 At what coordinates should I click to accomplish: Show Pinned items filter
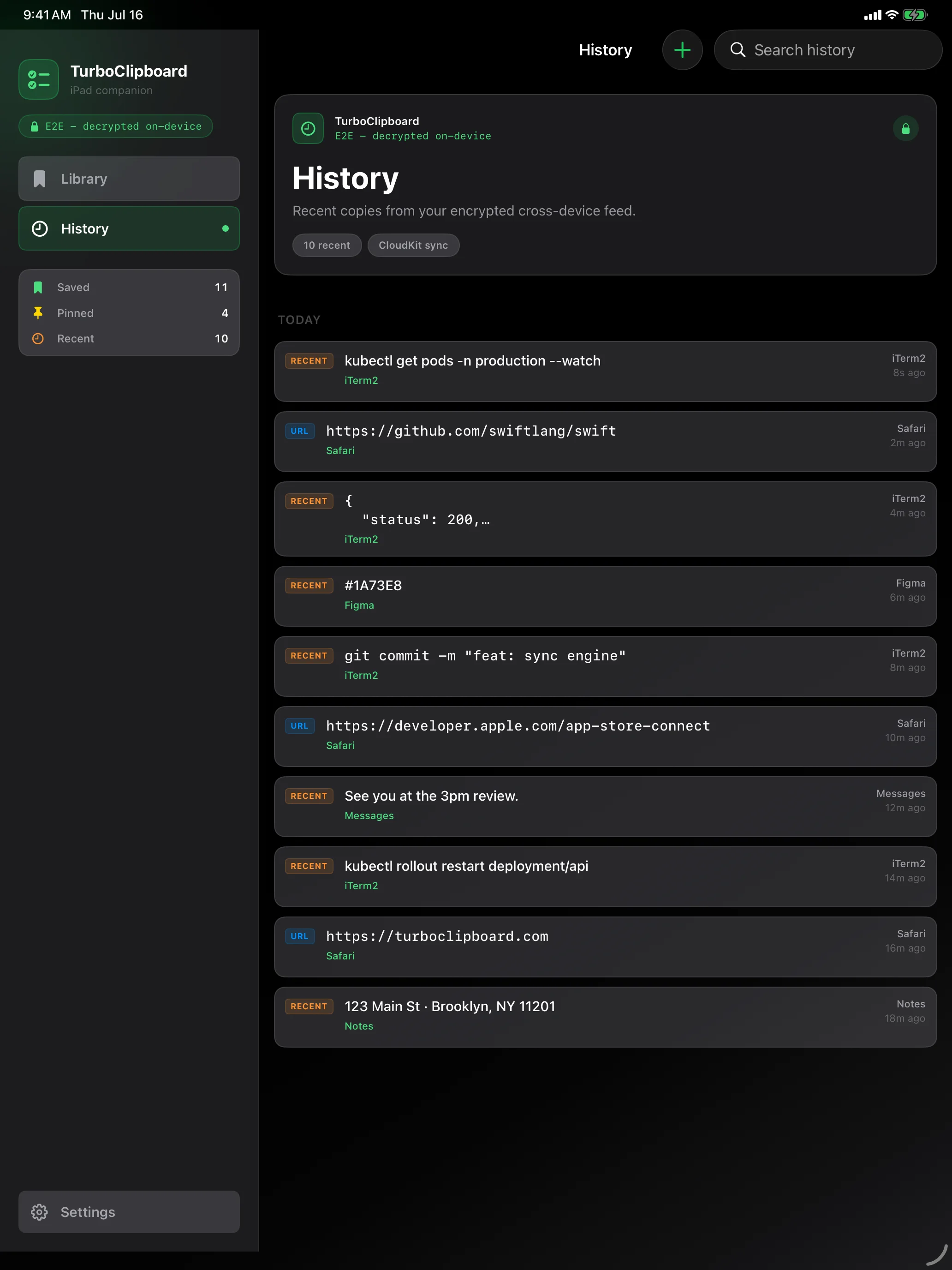click(x=129, y=313)
